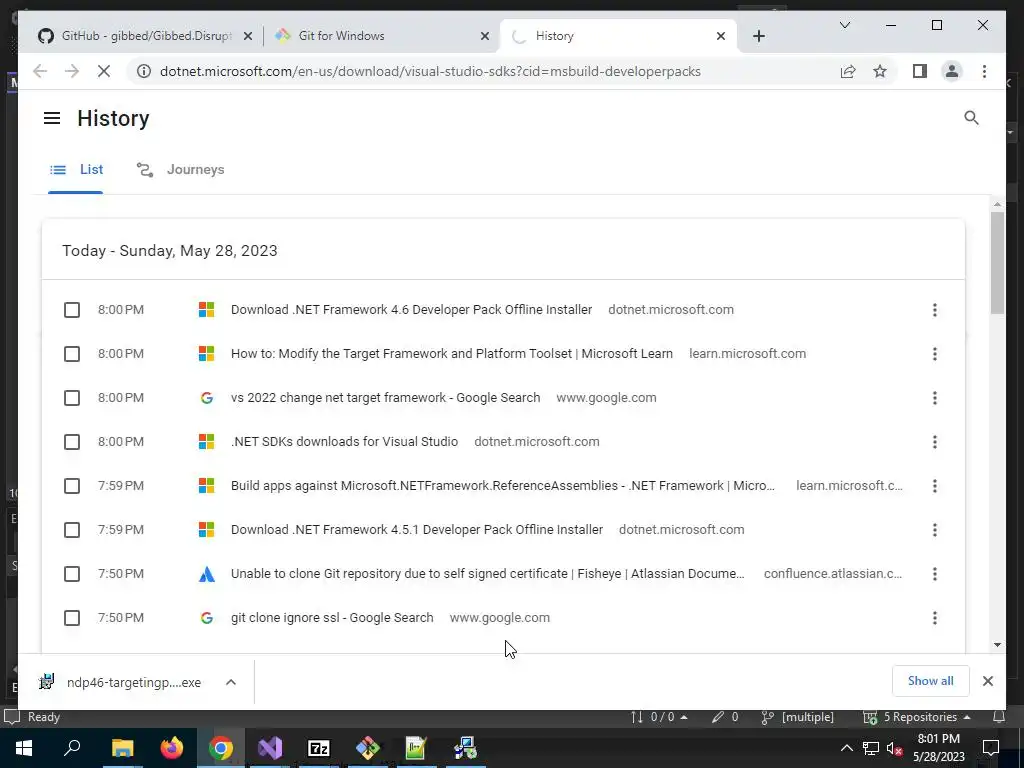Click the history page scrollbar thumb
The width and height of the screenshot is (1024, 768).
[997, 263]
